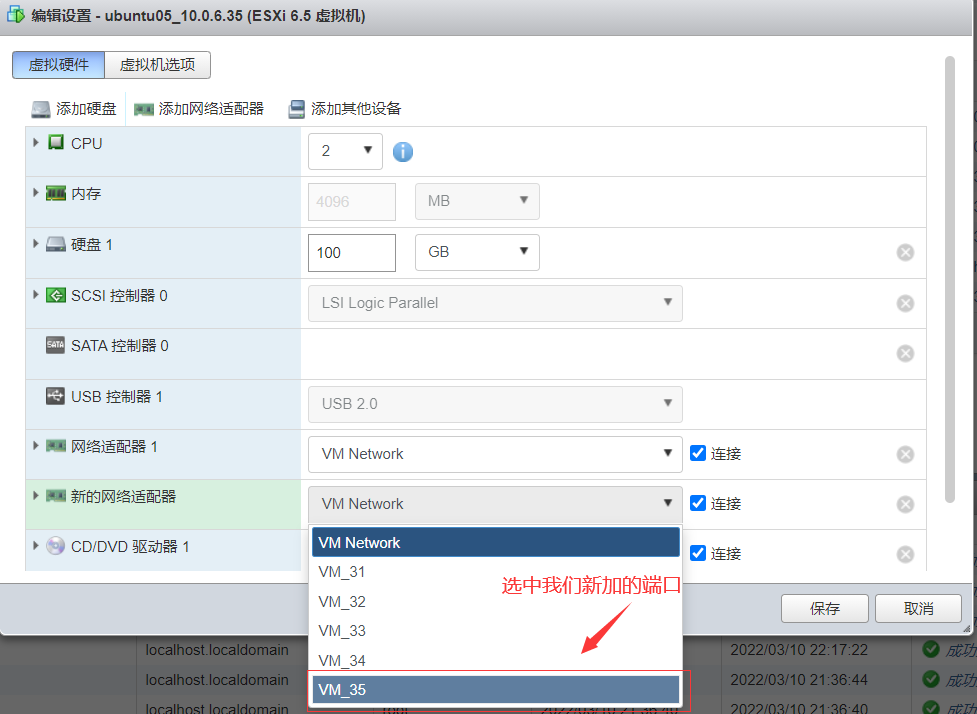Remove hard disk 1 with its X icon
The height and width of the screenshot is (714, 977).
coord(905,252)
